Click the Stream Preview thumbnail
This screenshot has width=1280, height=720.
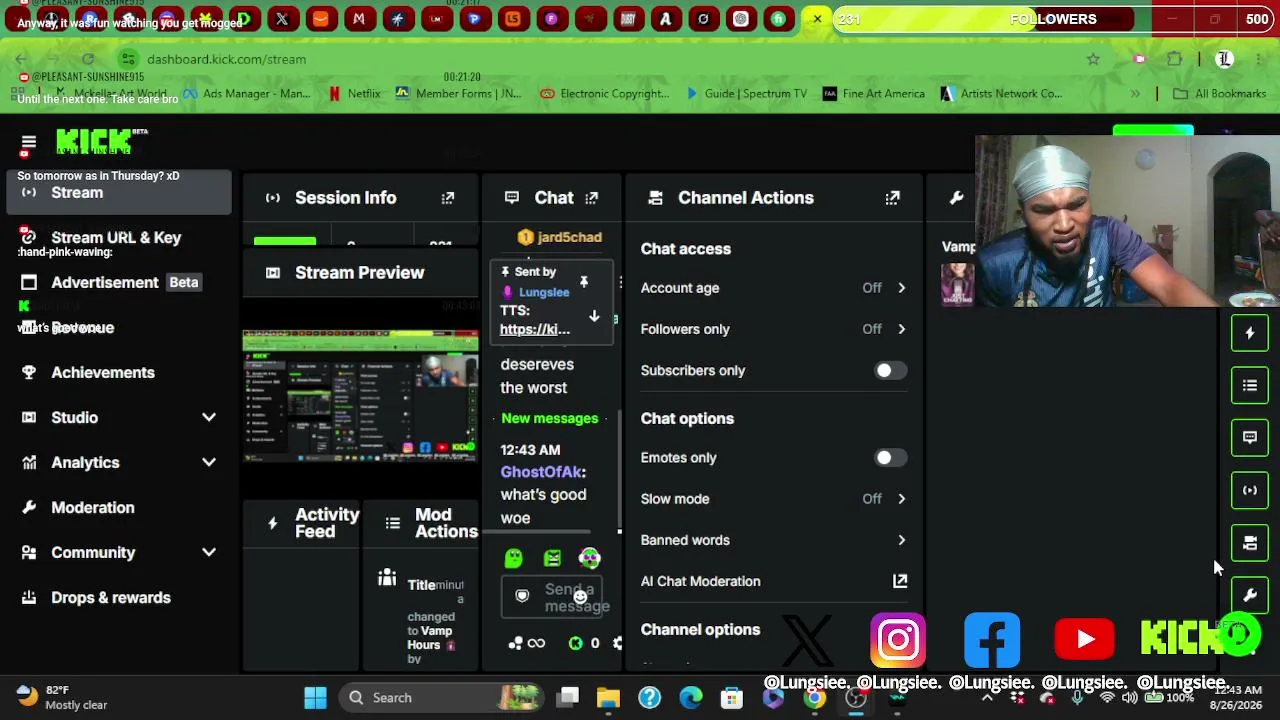click(360, 396)
